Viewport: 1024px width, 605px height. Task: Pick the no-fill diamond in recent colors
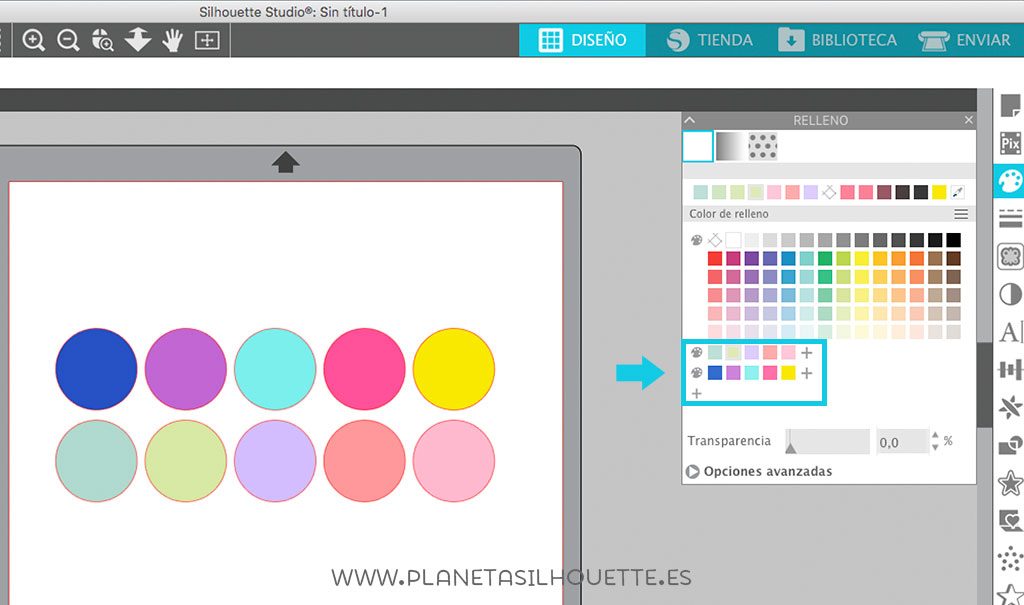pyautogui.click(x=829, y=192)
